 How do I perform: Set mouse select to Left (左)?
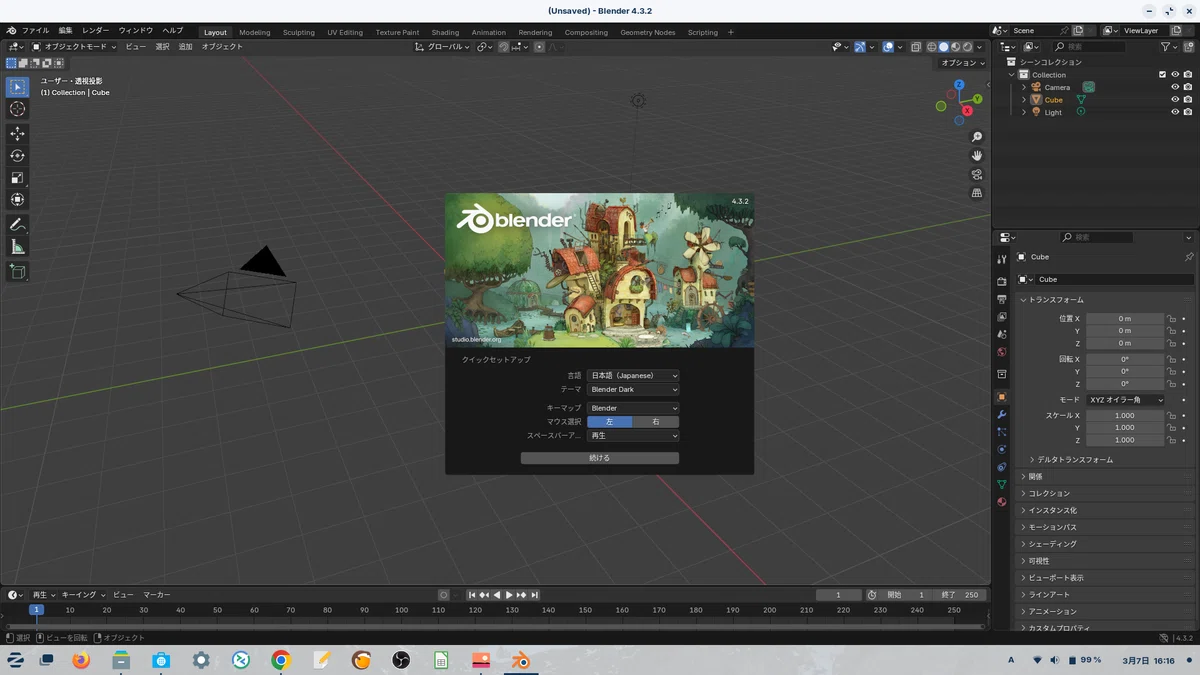(610, 422)
